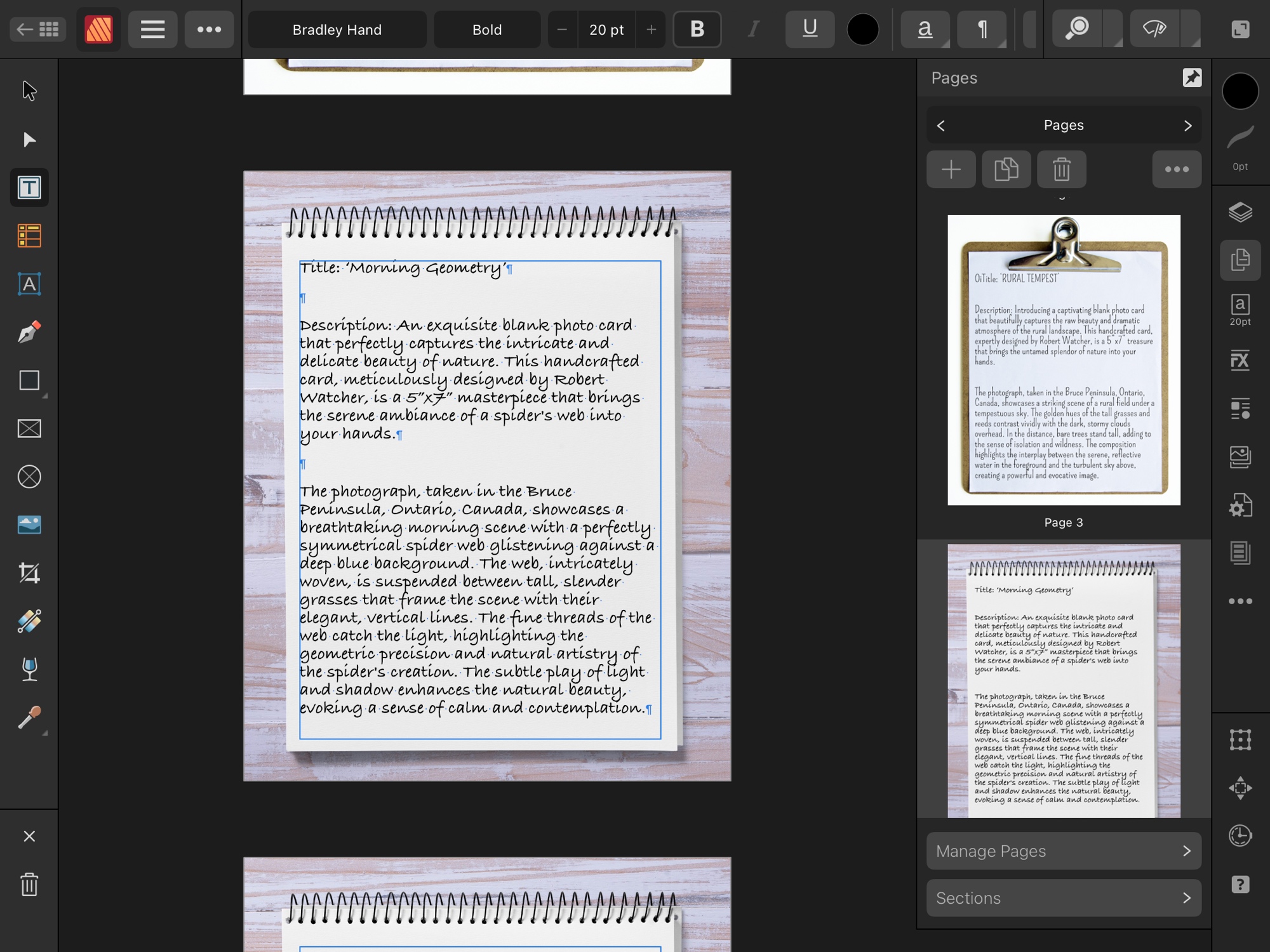Tap the trash icon in left toolbar
The height and width of the screenshot is (952, 1270).
point(29,884)
